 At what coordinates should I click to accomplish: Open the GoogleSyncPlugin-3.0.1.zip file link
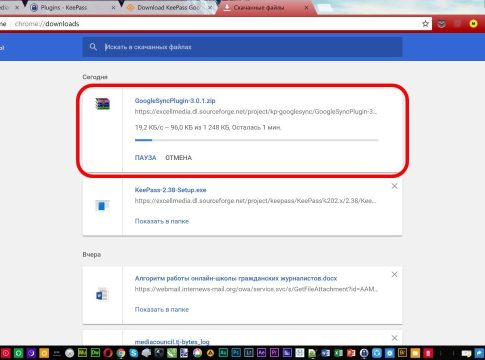coord(175,100)
